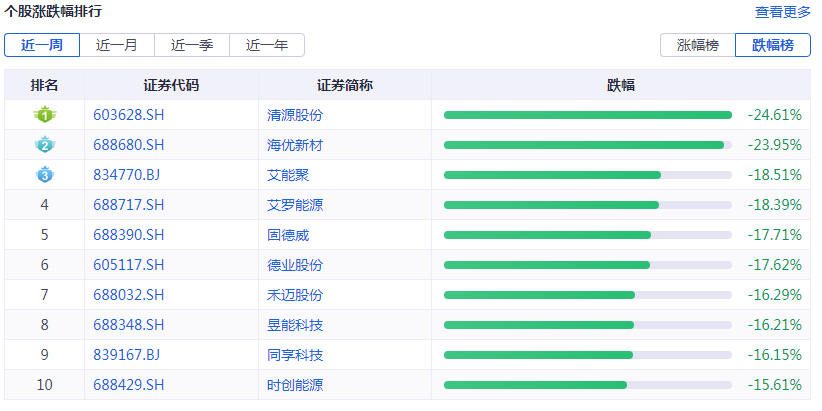Click stock code 834770.BJ
Screen dimensions: 822x411
point(126,175)
